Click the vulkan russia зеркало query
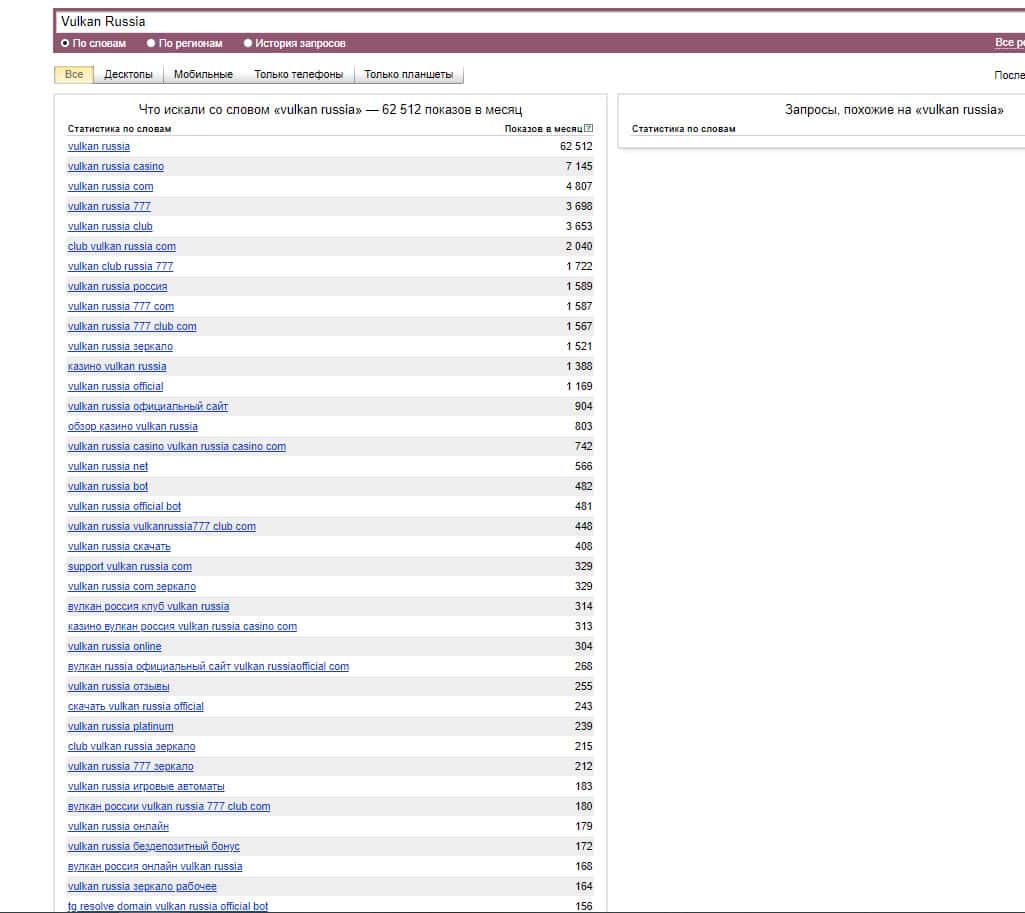1025x913 pixels. (120, 346)
